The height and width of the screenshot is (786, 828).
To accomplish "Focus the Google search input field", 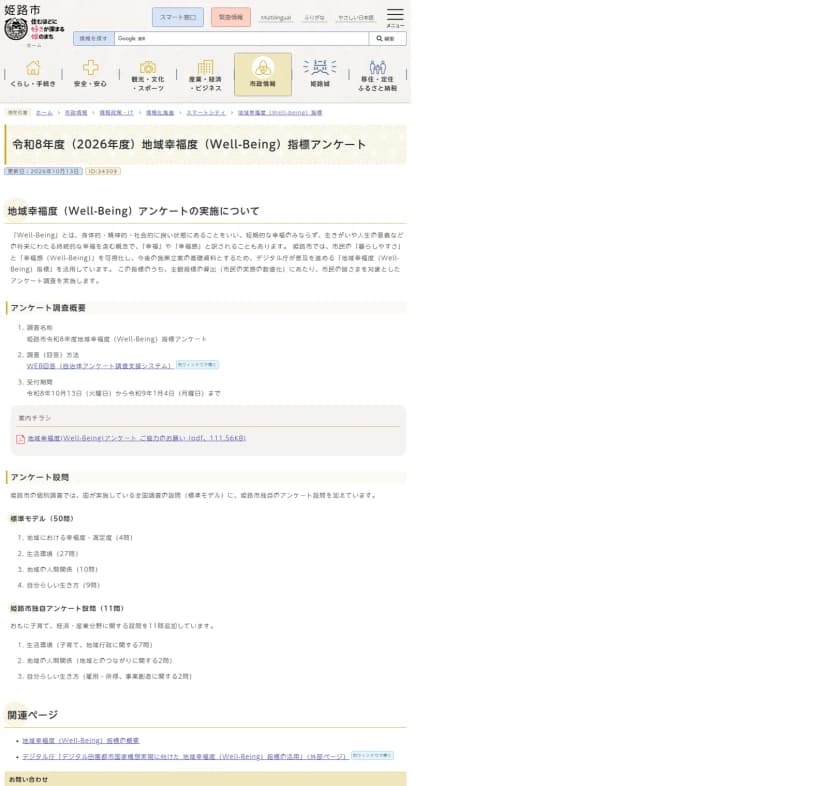I will coord(241,39).
